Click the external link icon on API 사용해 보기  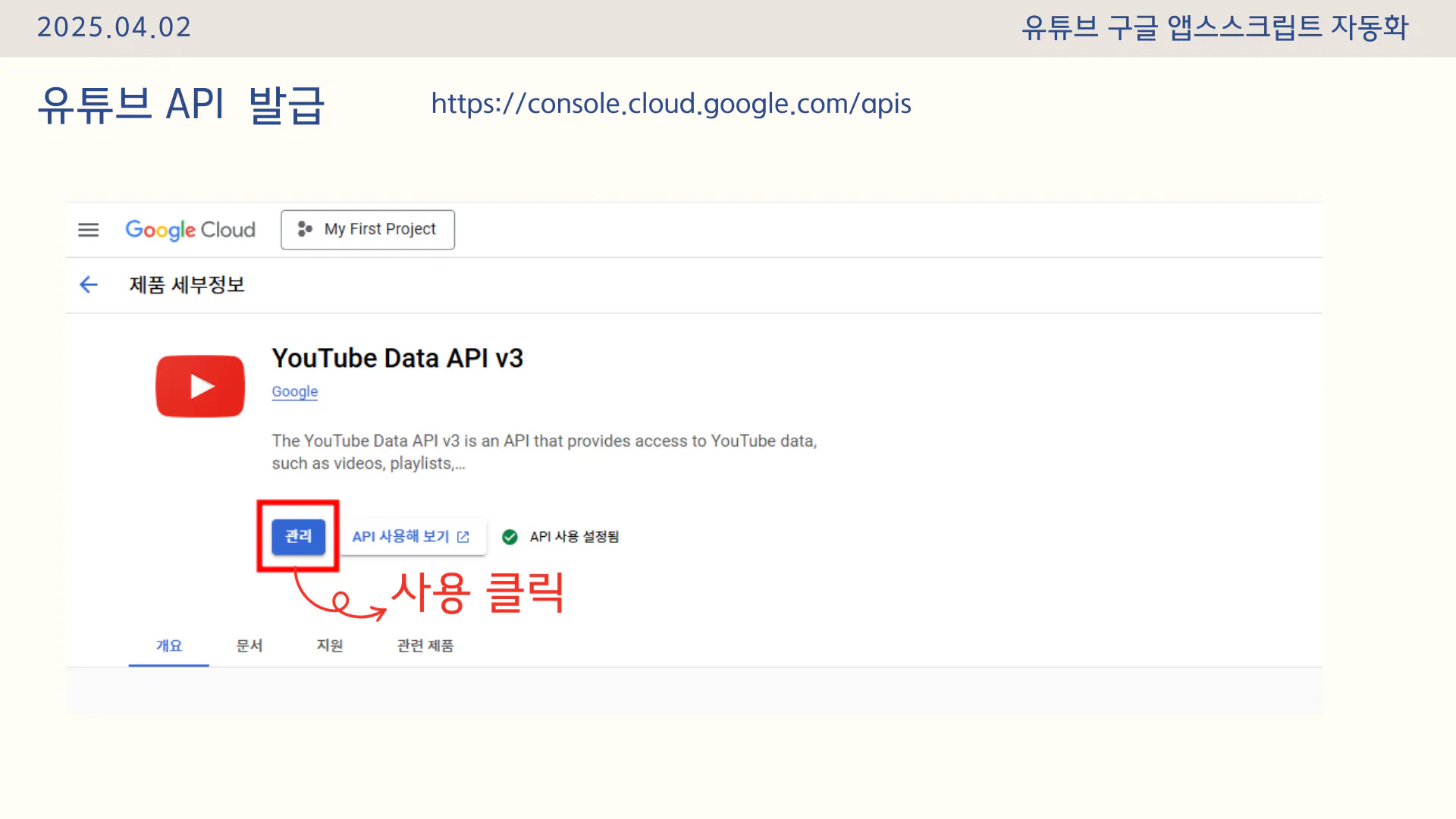click(x=463, y=537)
